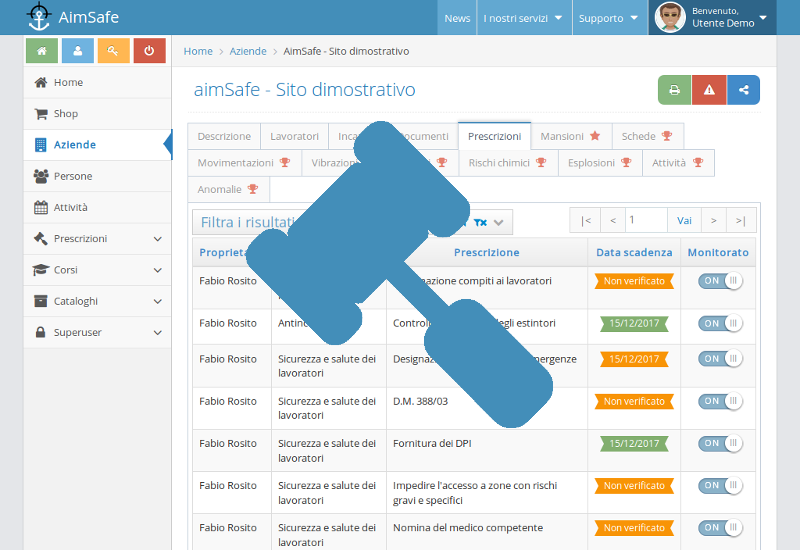The width and height of the screenshot is (800, 550).
Task: Toggle Monitorato switch for Fornitura dei DPI row
Action: click(720, 443)
